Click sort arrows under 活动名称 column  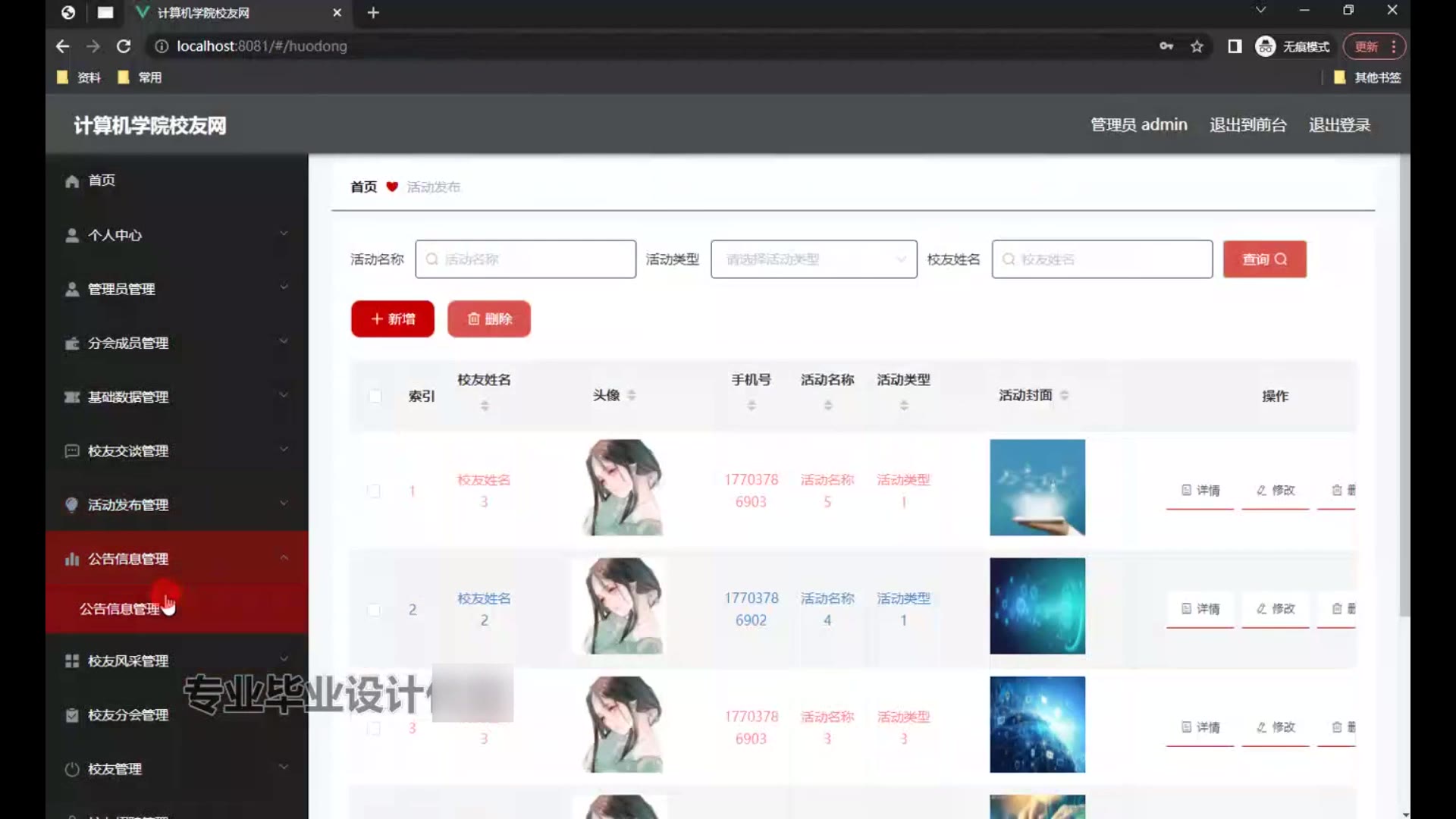(828, 406)
